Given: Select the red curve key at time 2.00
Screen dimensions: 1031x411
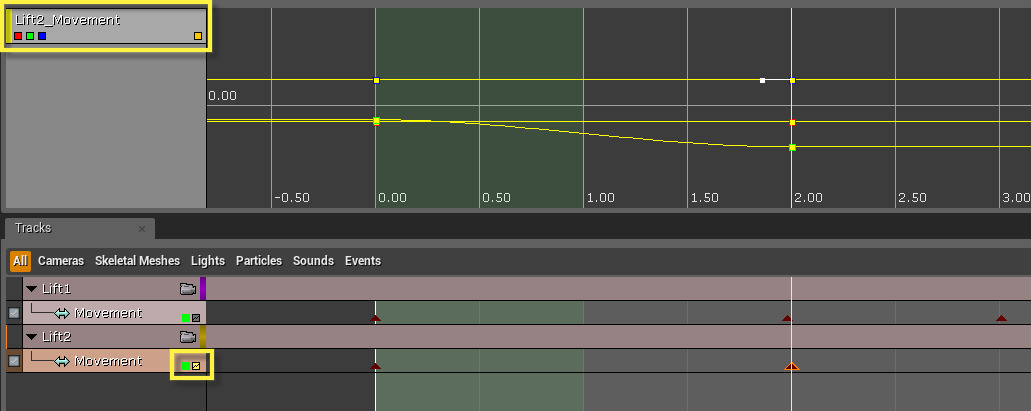Looking at the screenshot, I should pyautogui.click(x=792, y=122).
